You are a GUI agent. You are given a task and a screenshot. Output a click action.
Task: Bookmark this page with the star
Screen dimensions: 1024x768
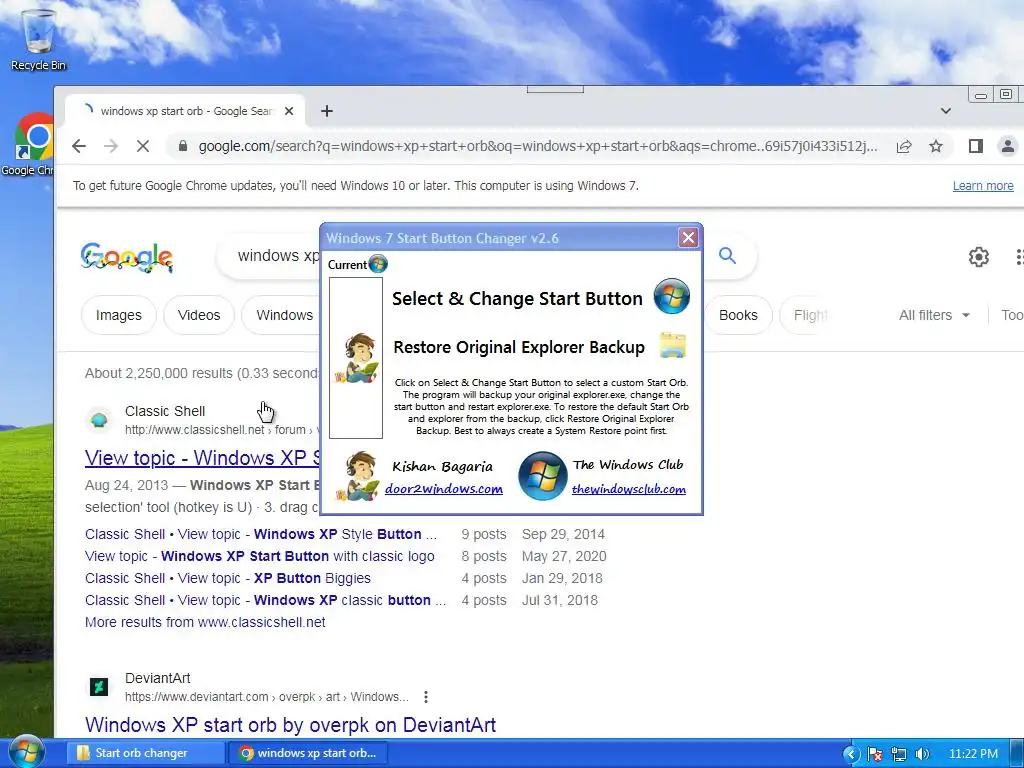[936, 146]
